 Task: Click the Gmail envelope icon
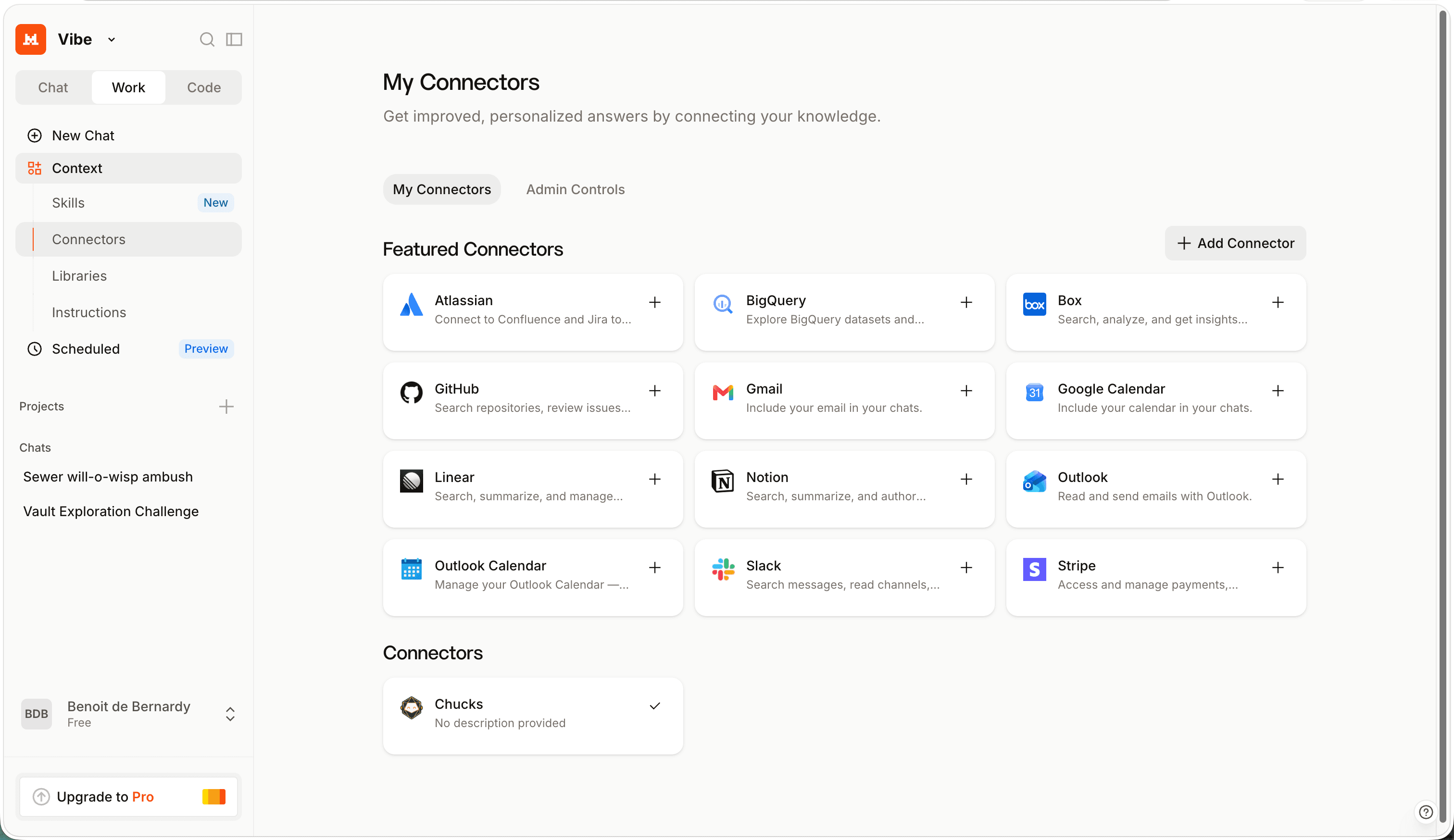click(723, 393)
